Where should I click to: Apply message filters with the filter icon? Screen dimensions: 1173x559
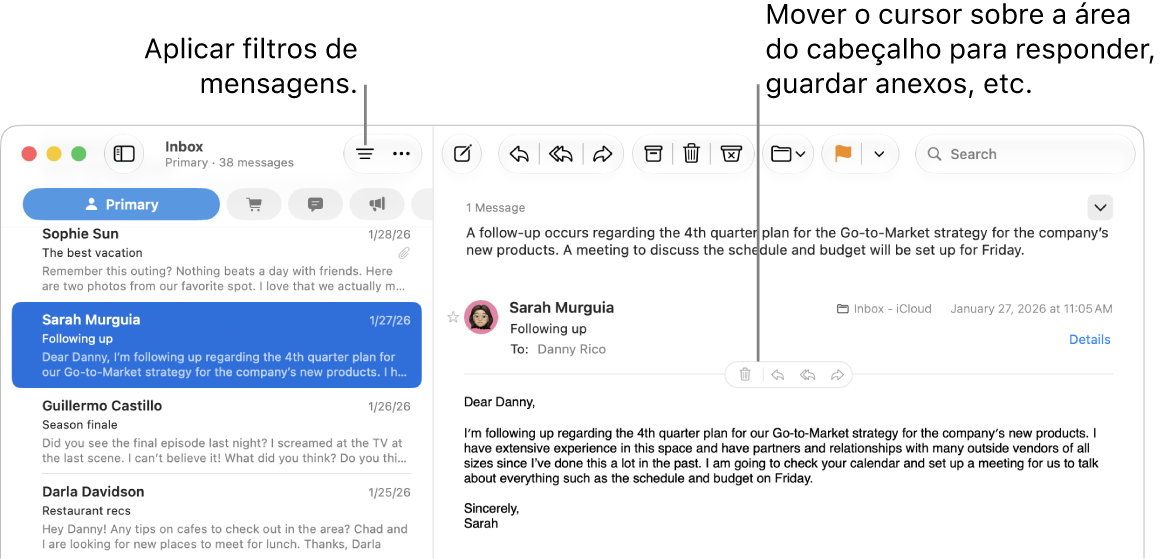[364, 154]
